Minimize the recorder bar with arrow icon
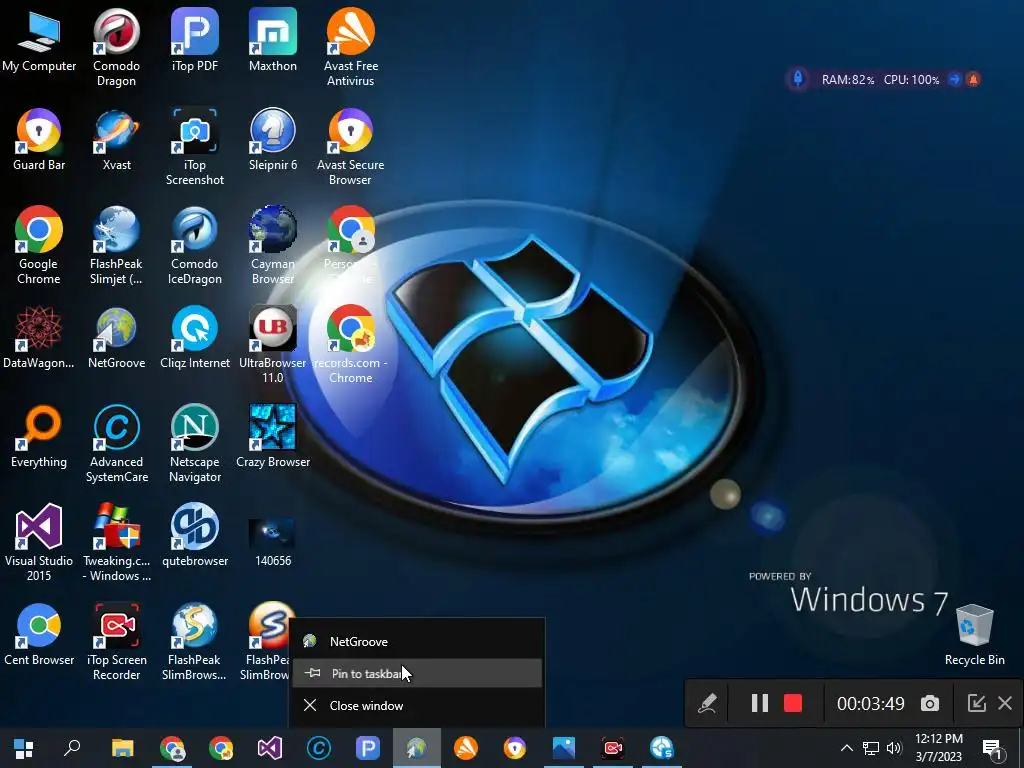Image resolution: width=1024 pixels, height=768 pixels. point(976,703)
